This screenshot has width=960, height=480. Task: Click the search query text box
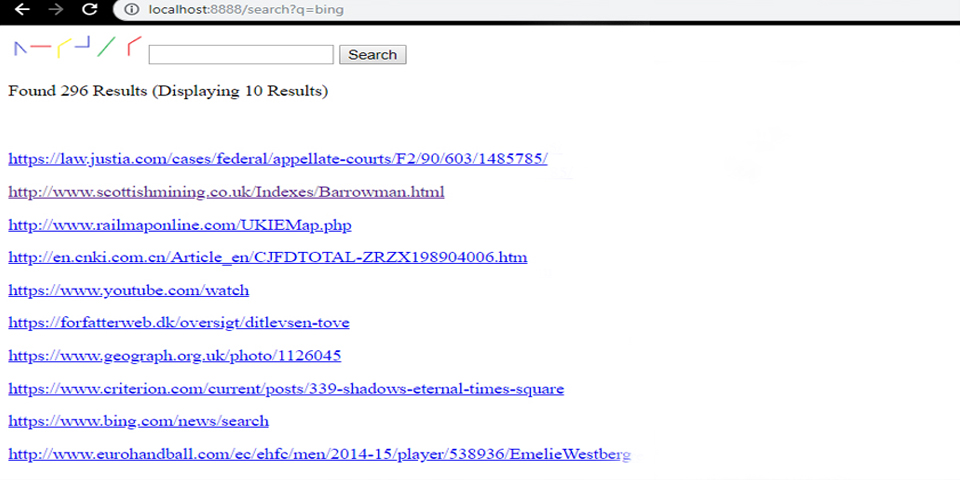[240, 54]
